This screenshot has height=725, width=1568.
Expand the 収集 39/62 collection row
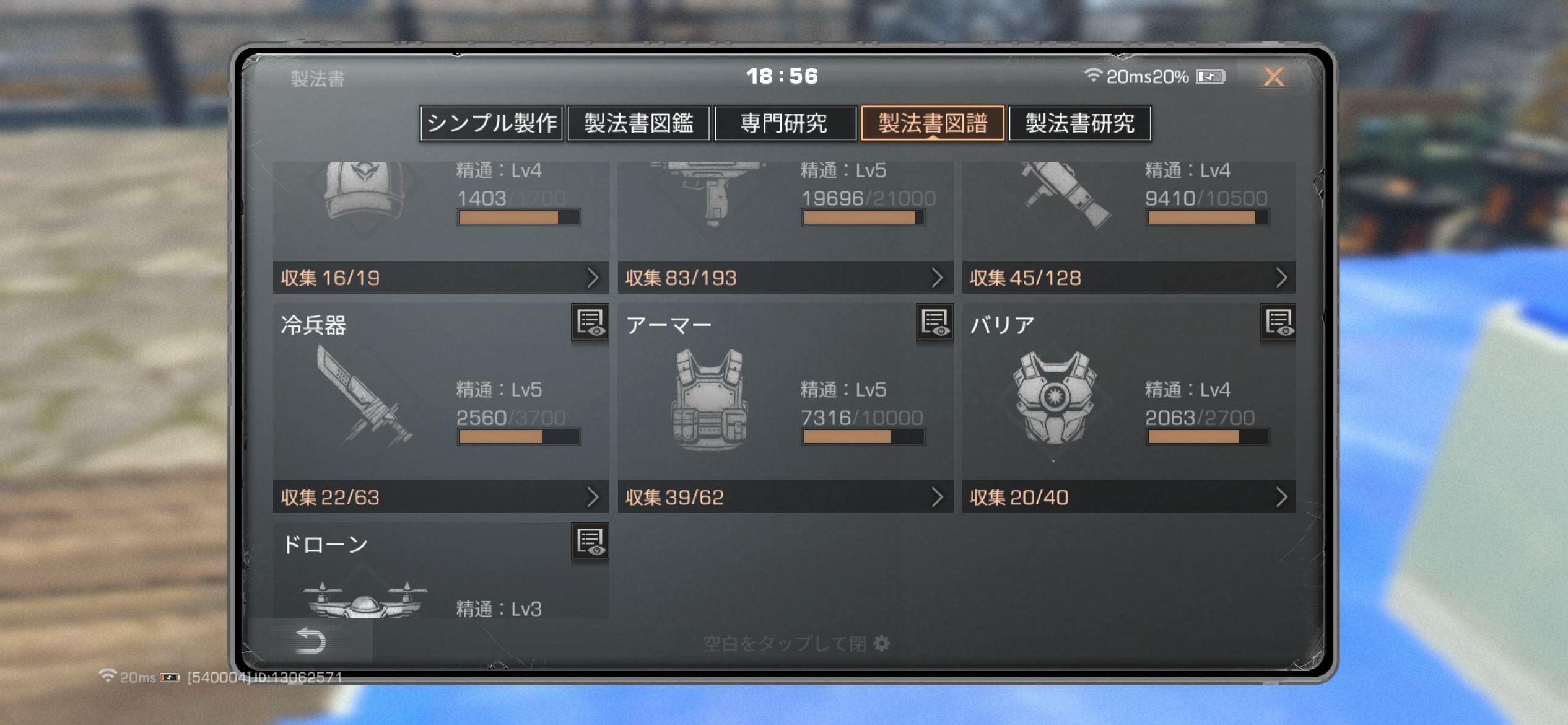785,497
